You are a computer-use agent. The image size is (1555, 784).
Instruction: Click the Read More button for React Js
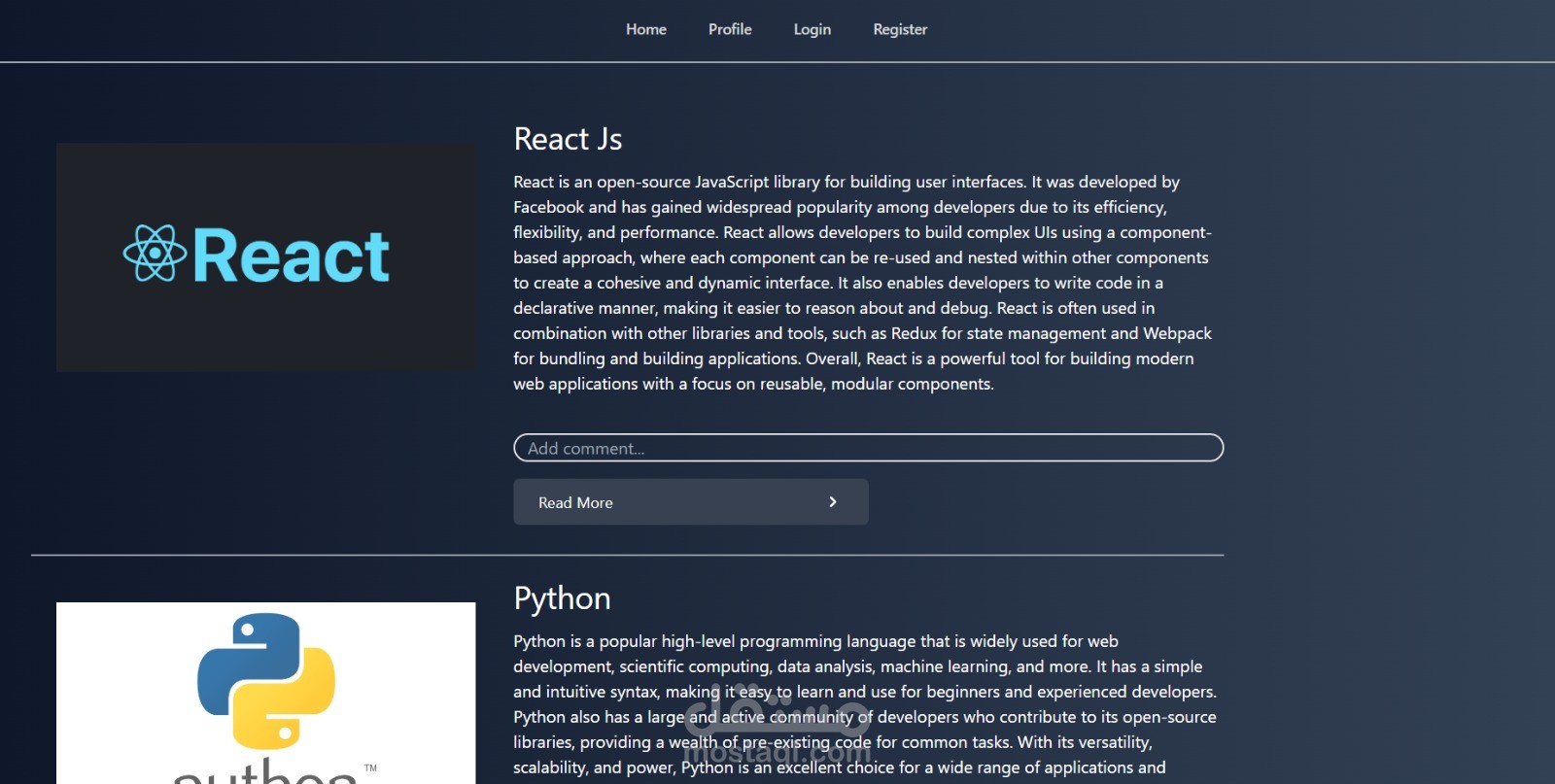click(690, 502)
